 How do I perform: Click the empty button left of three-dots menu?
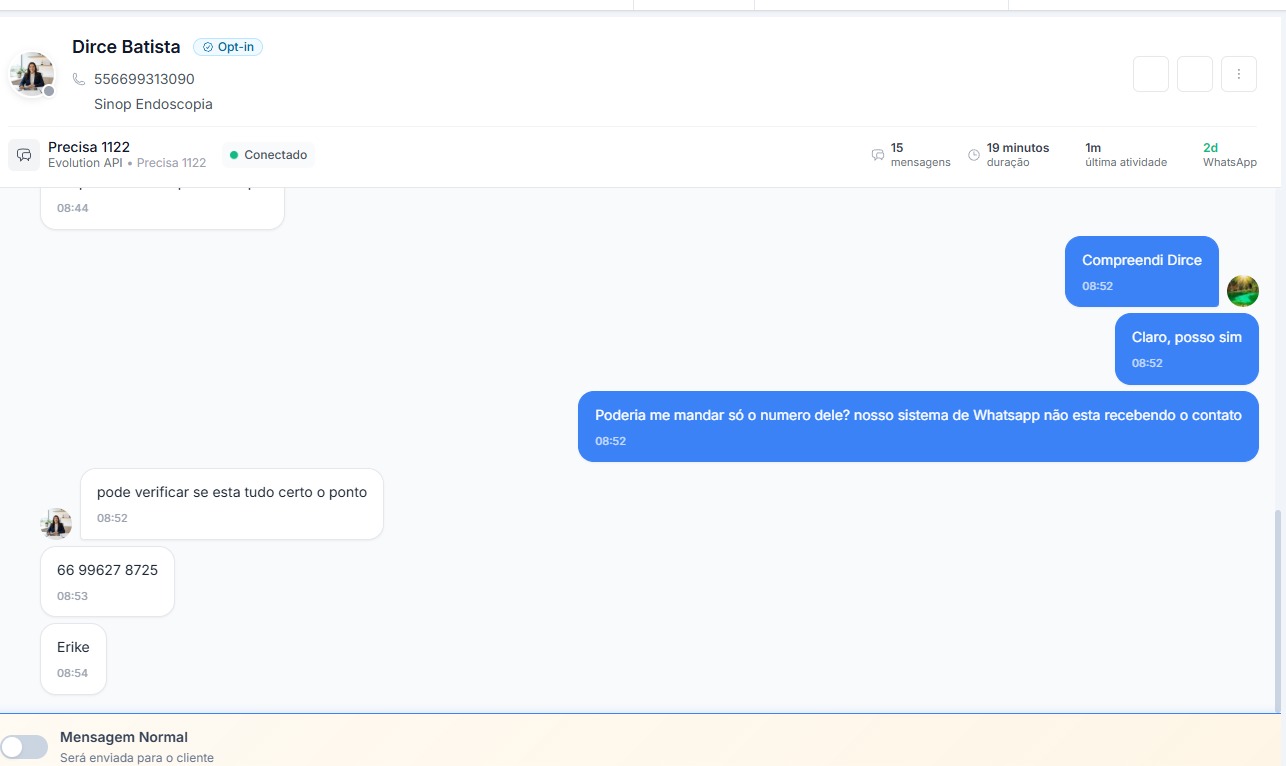click(x=1195, y=74)
